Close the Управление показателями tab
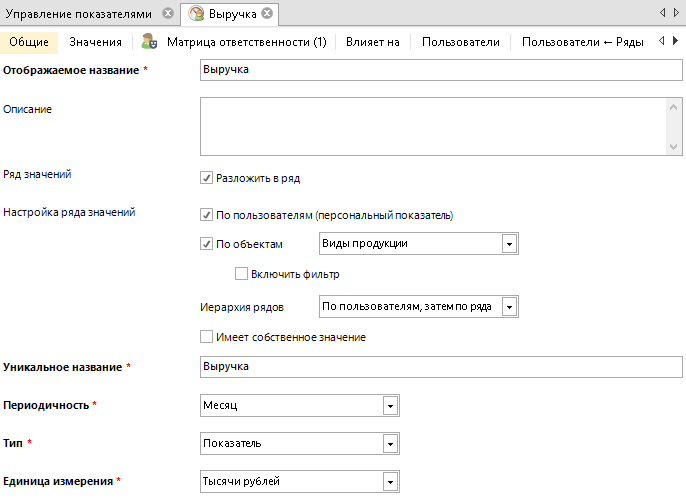Viewport: 686px width, 499px height. pyautogui.click(x=167, y=13)
